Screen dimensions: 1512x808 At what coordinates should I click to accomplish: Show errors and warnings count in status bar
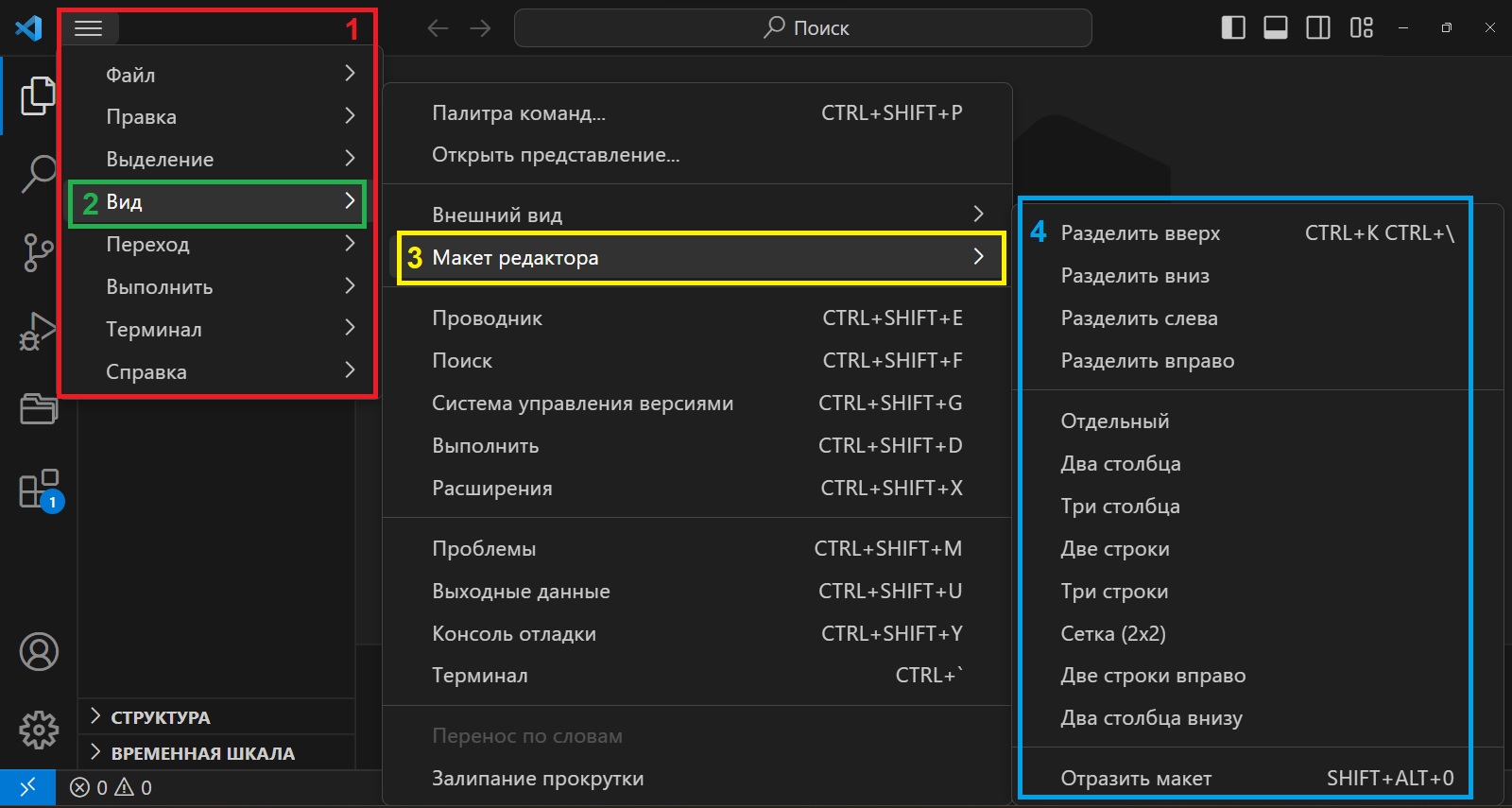pos(112,787)
